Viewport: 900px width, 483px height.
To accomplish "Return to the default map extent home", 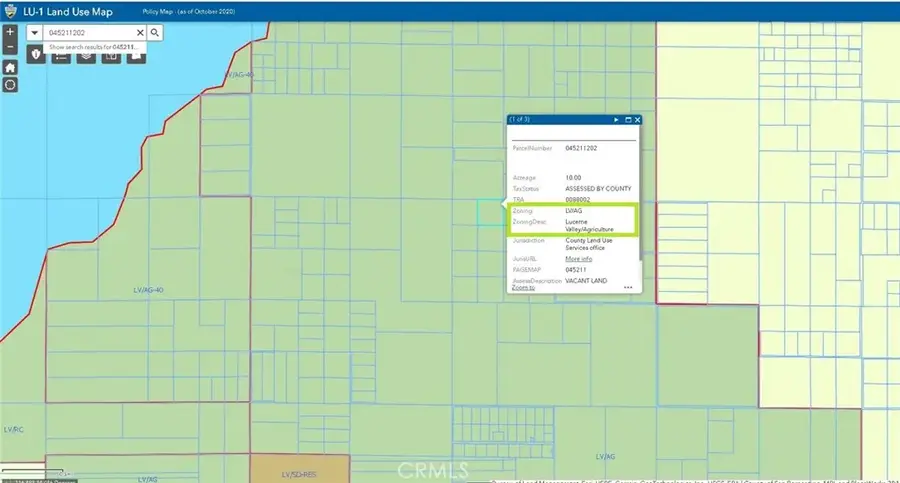I will 10,67.
